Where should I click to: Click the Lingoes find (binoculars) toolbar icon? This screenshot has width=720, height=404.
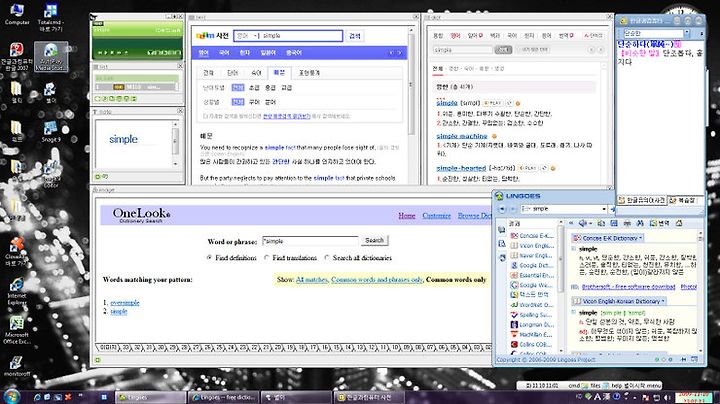(x=640, y=223)
